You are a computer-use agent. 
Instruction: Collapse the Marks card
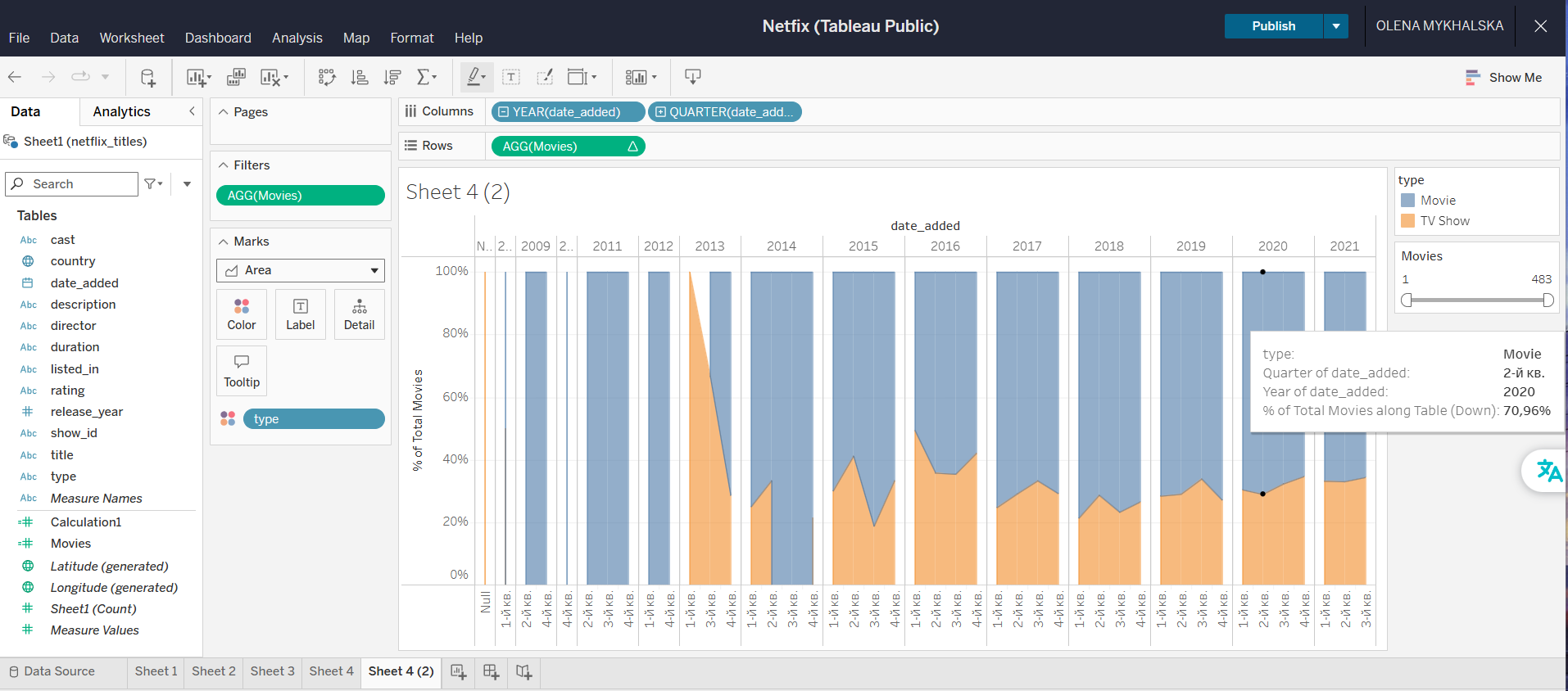pyautogui.click(x=223, y=242)
